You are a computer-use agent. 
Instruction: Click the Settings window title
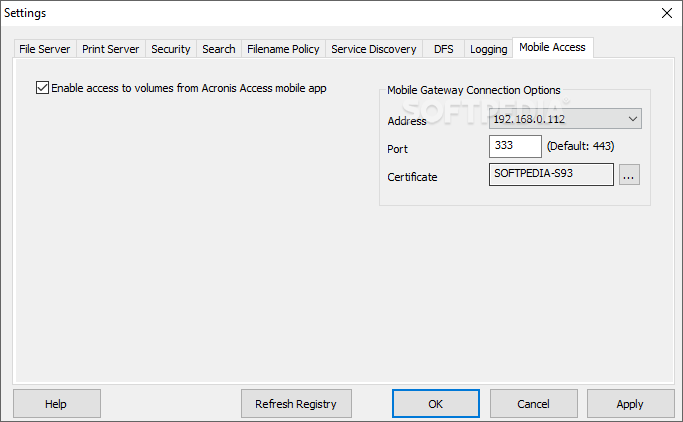pos(25,13)
